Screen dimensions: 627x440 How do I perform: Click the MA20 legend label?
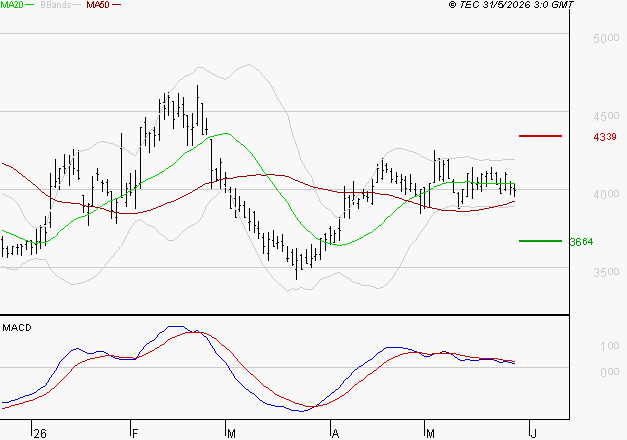tap(12, 4)
